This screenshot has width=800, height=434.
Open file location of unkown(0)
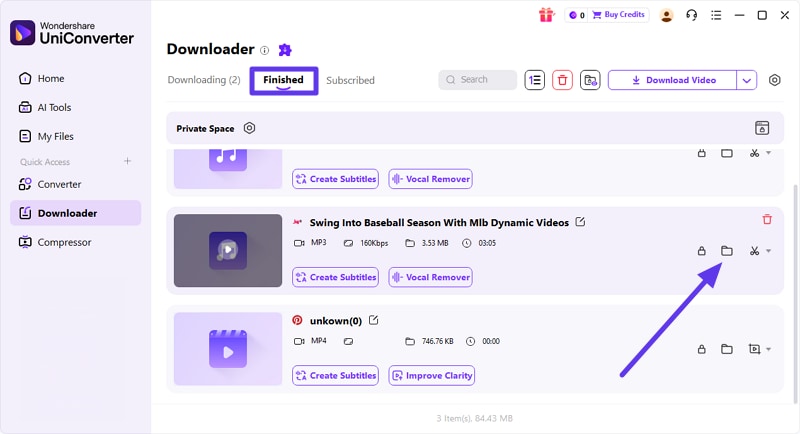tap(727, 349)
